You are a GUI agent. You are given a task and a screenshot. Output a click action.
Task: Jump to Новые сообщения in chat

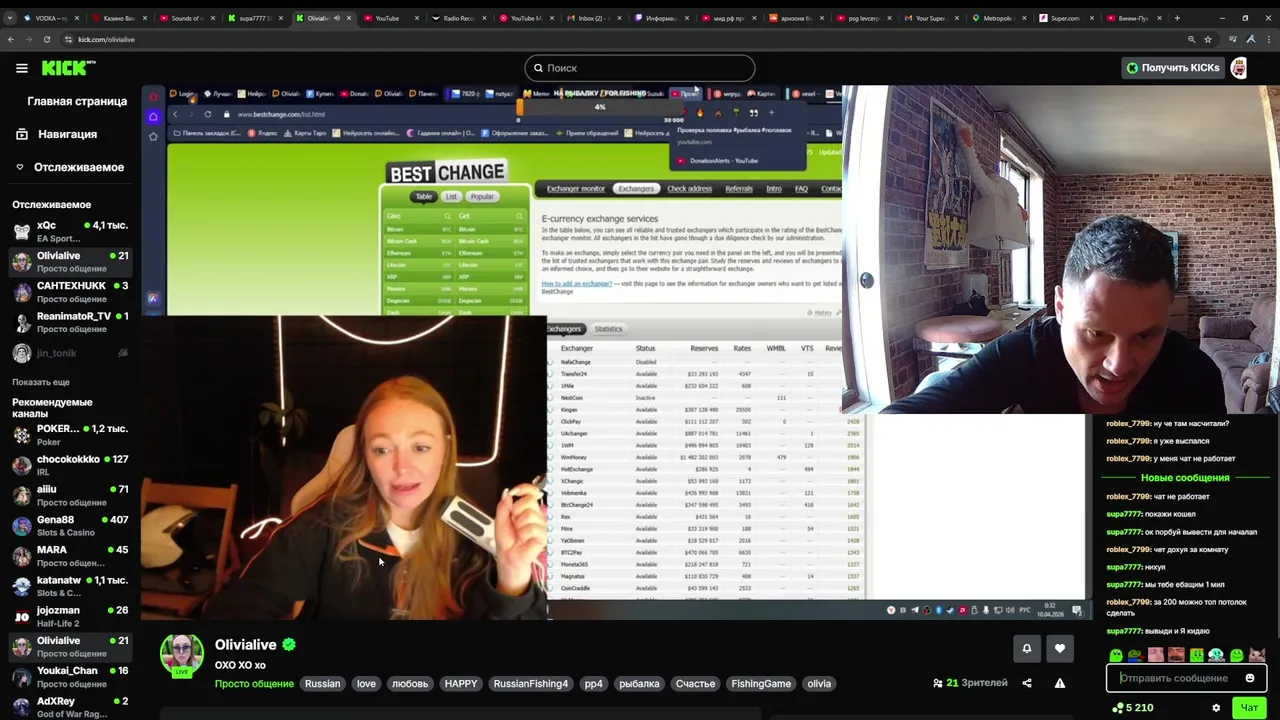point(1185,478)
